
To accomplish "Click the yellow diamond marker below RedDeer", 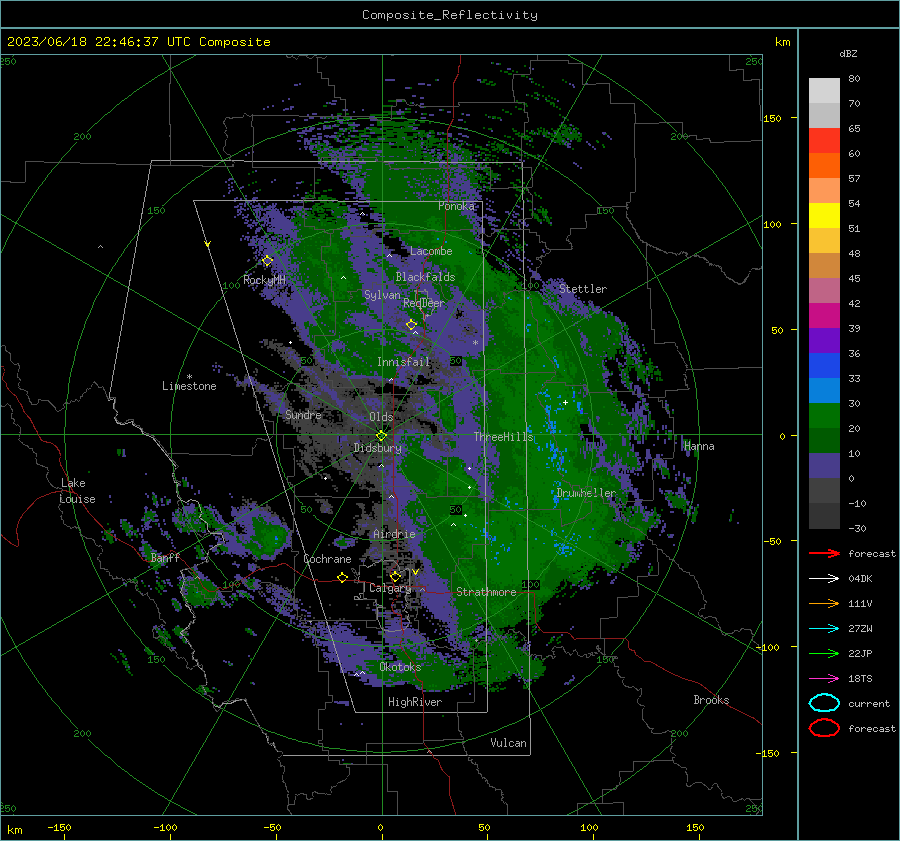I will tap(412, 324).
